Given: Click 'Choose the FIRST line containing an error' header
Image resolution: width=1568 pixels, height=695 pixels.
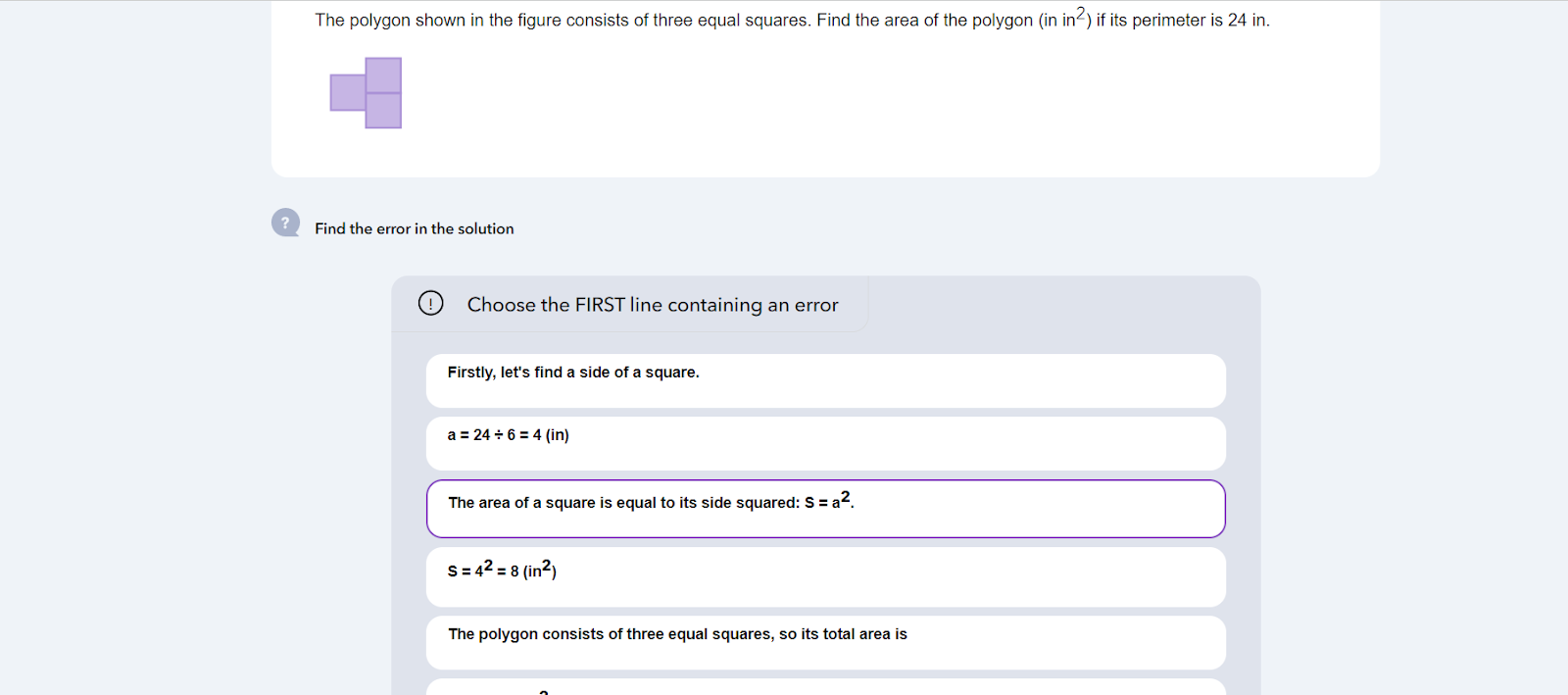Looking at the screenshot, I should coord(653,305).
